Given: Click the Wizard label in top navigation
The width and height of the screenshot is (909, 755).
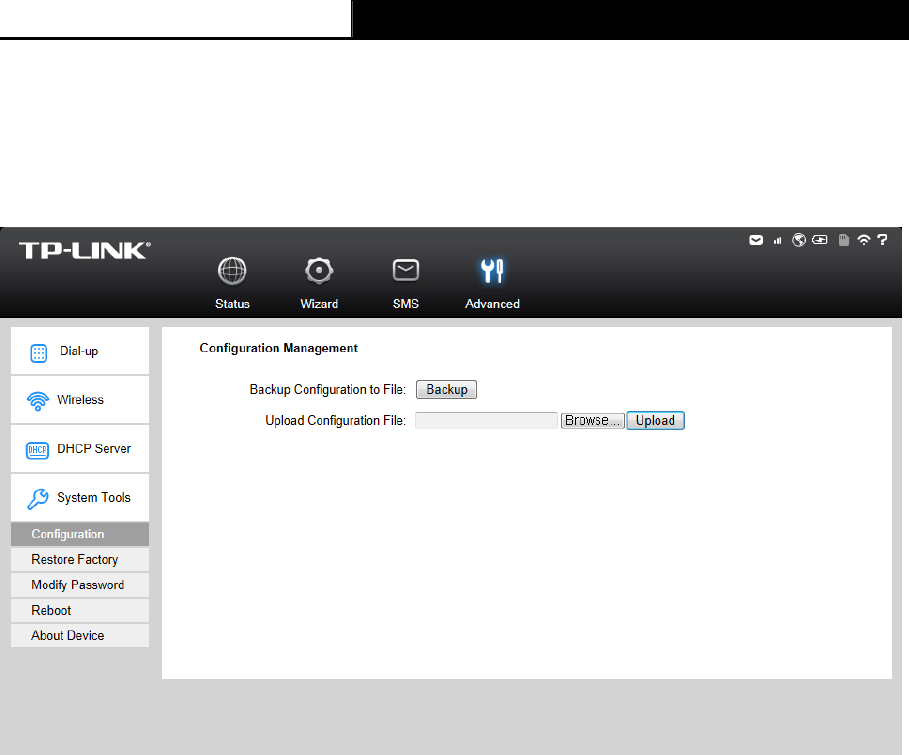Looking at the screenshot, I should [x=319, y=304].
